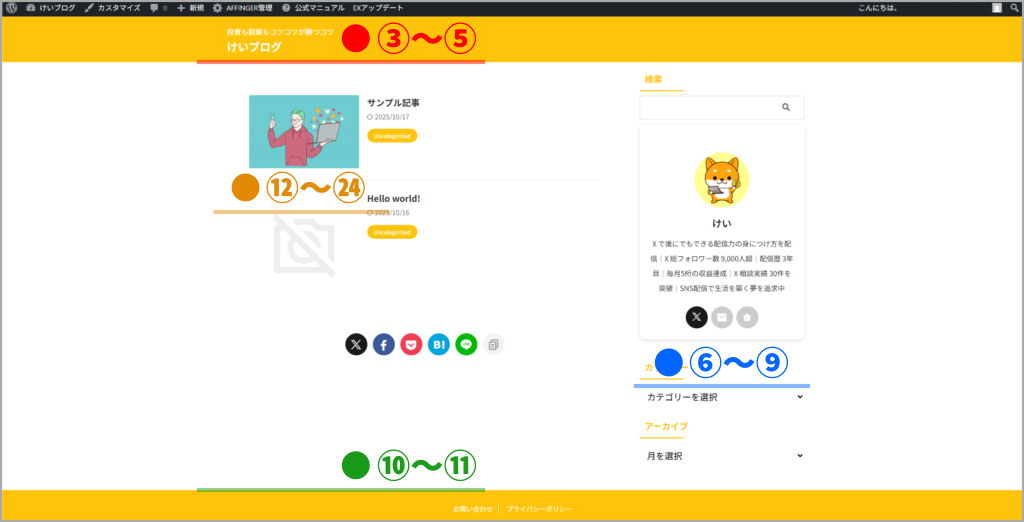
Task: Share the page via LINE icon
Action: pyautogui.click(x=465, y=345)
